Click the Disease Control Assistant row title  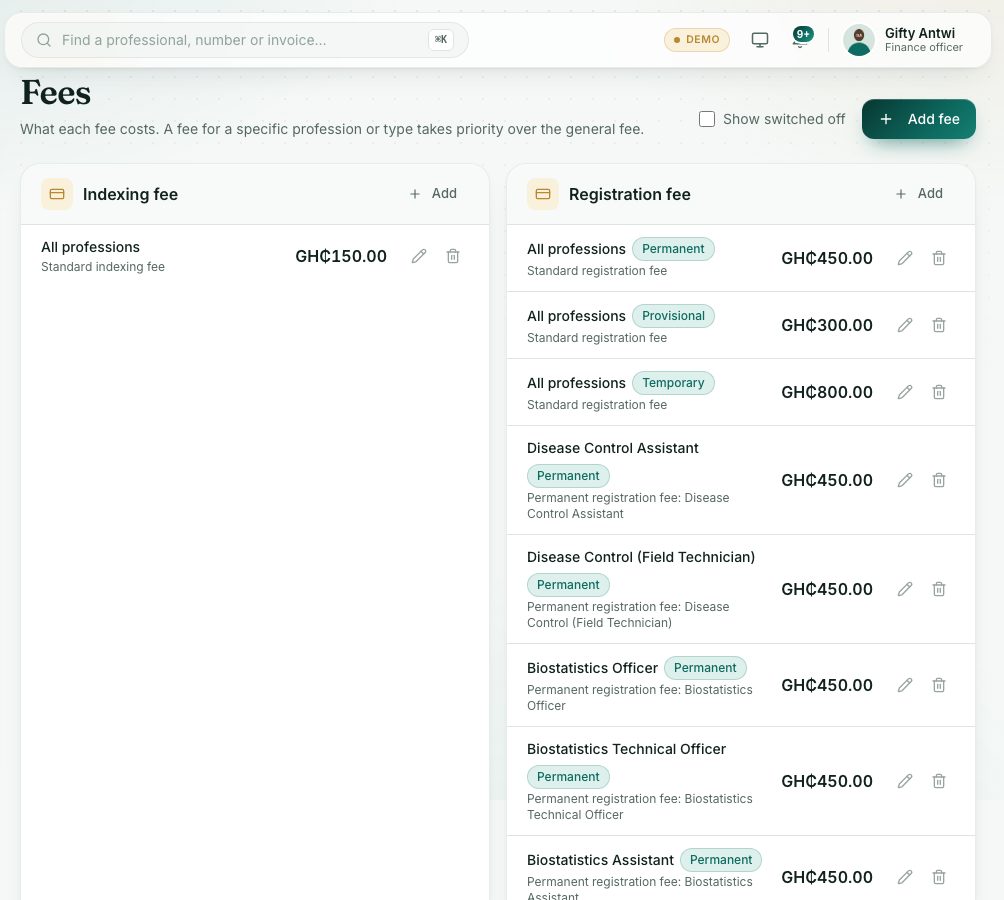[613, 448]
